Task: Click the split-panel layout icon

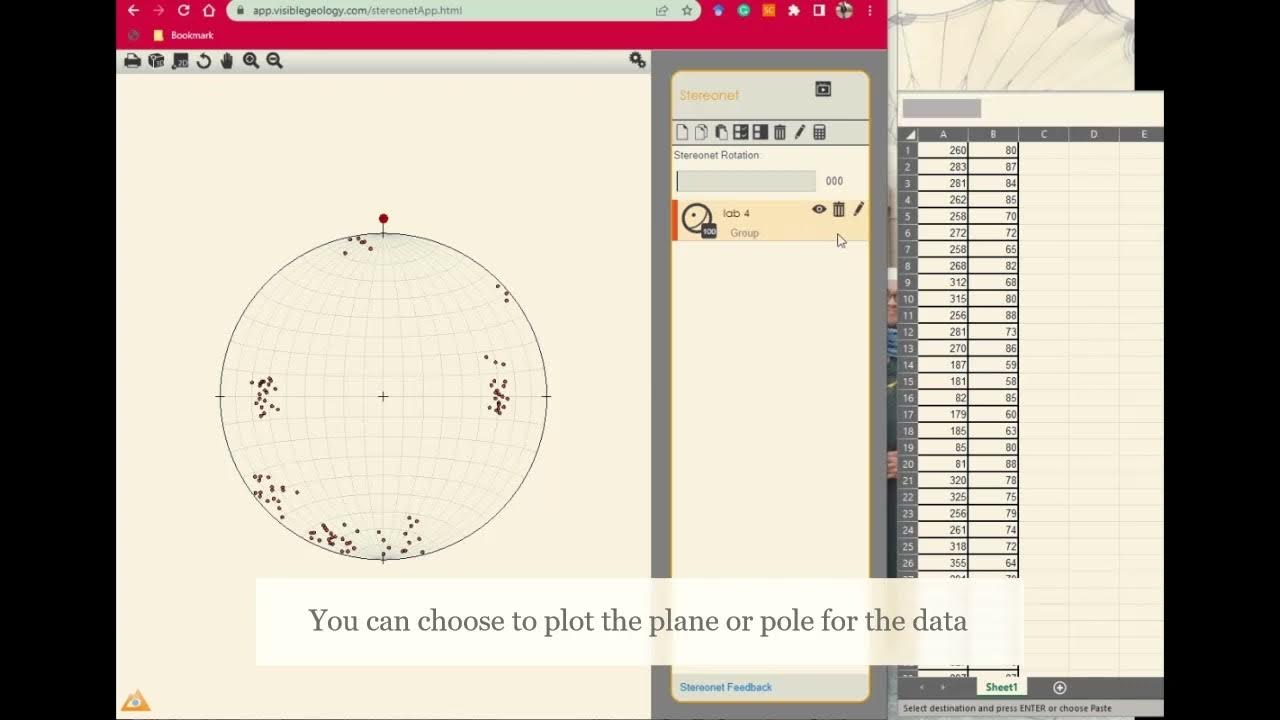Action: 760,132
